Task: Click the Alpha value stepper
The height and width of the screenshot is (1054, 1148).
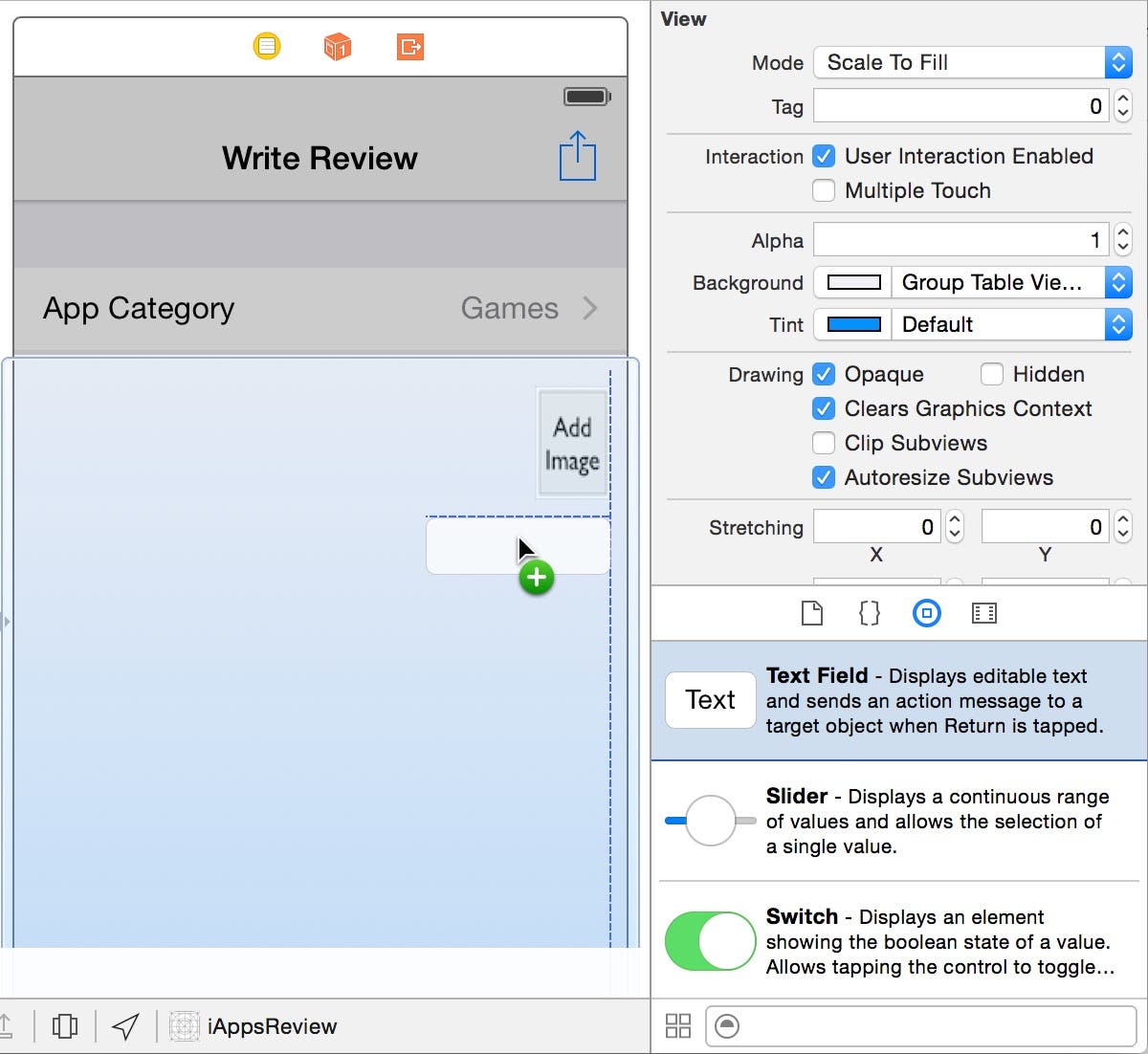Action: click(x=1123, y=240)
